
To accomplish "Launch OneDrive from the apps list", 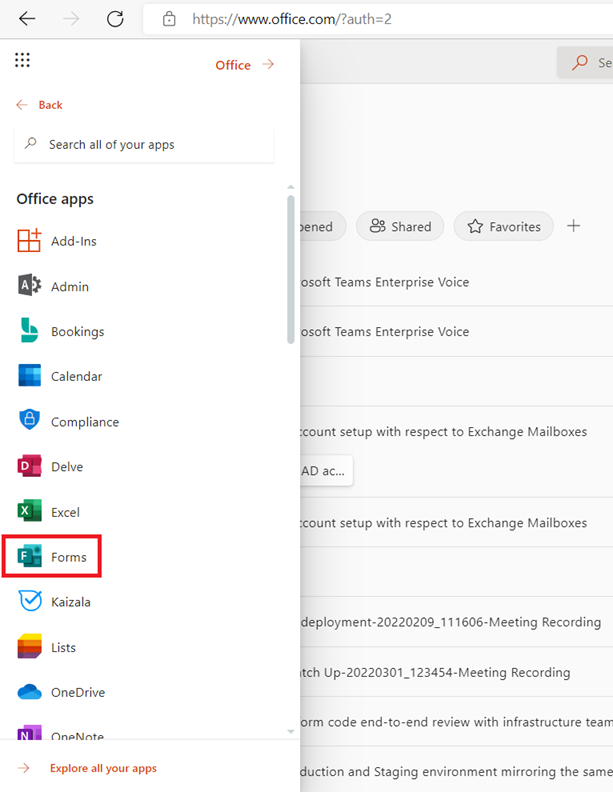I will [x=30, y=692].
